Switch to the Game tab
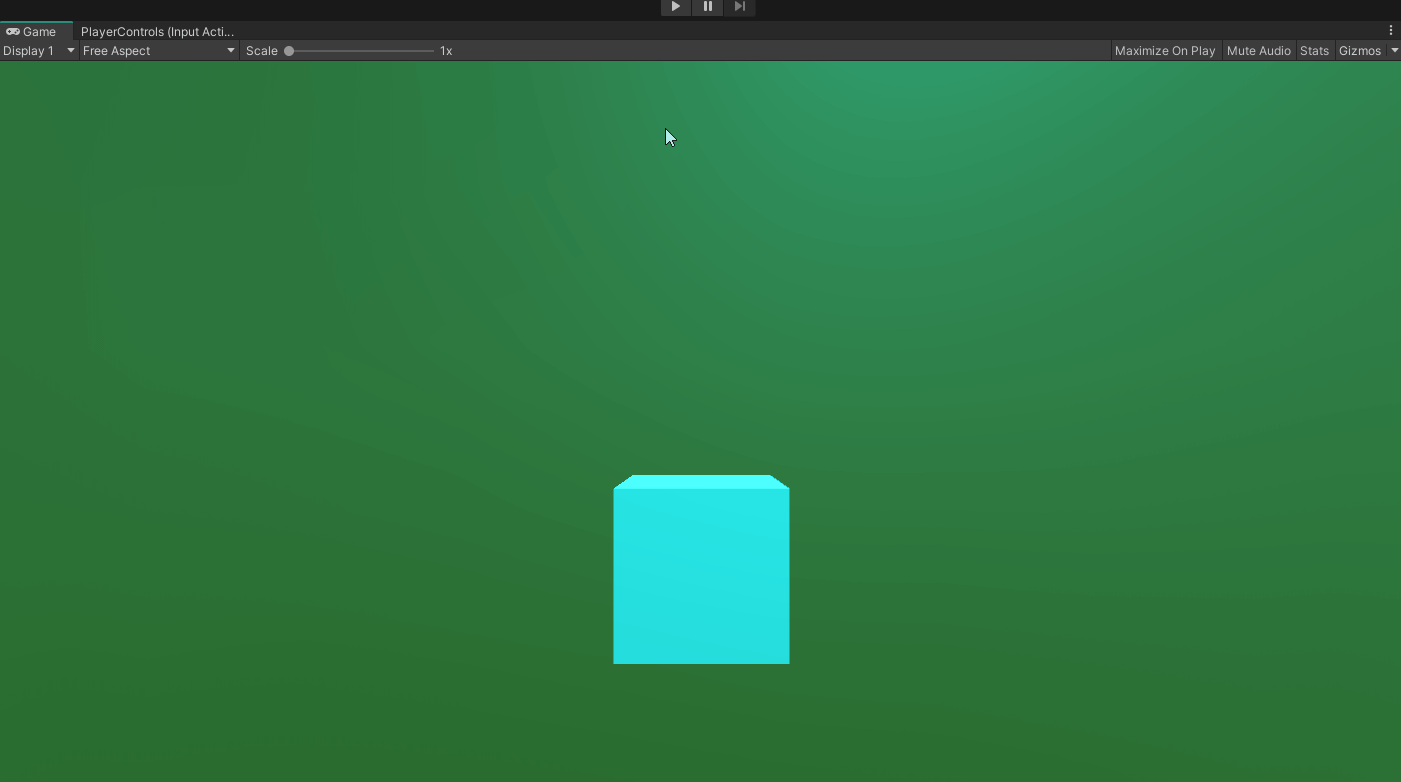1401x782 pixels. (x=37, y=31)
